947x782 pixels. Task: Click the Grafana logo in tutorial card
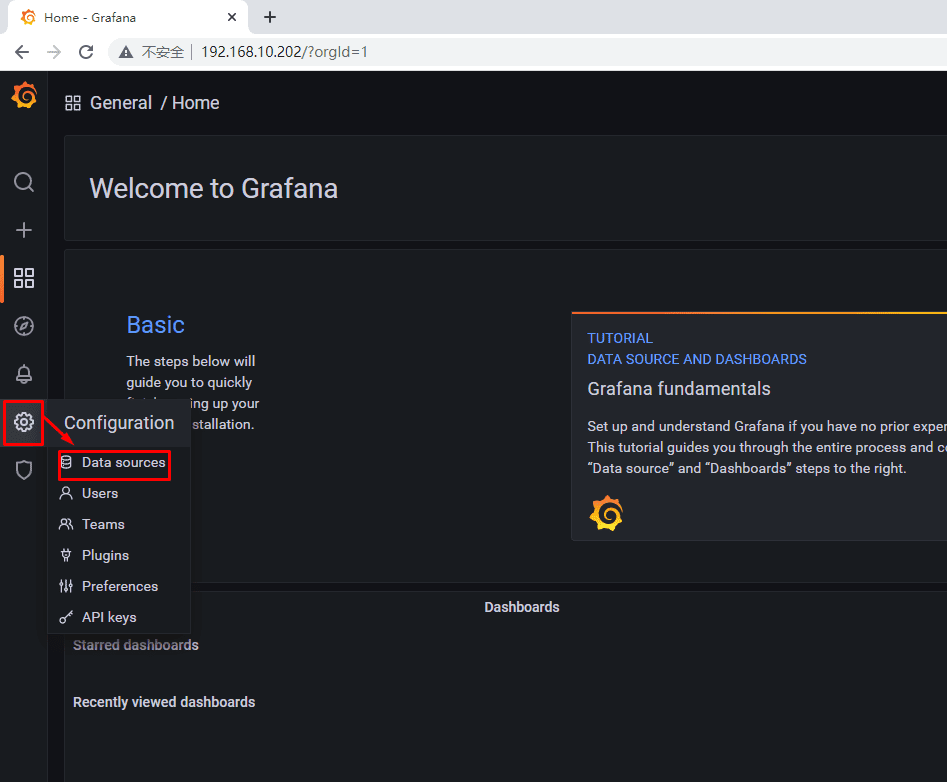click(x=606, y=513)
